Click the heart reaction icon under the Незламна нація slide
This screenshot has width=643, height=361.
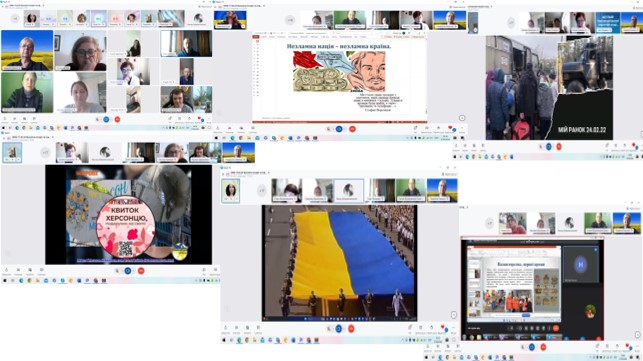tap(450, 128)
